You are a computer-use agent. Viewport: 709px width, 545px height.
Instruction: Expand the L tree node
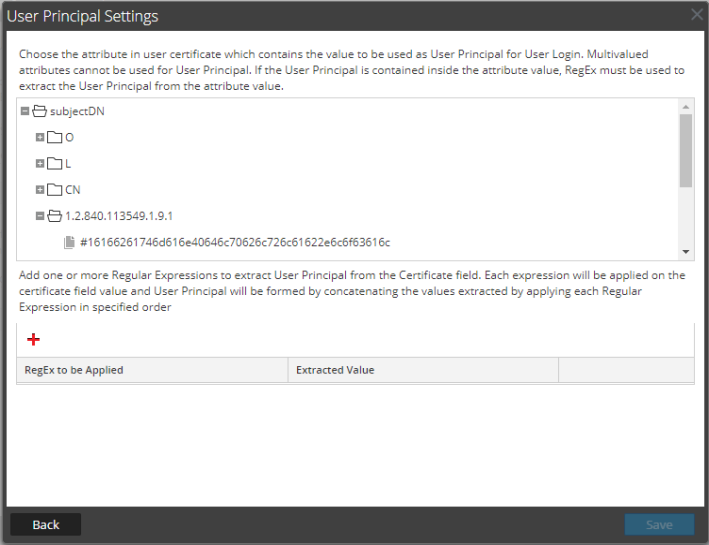pos(40,163)
